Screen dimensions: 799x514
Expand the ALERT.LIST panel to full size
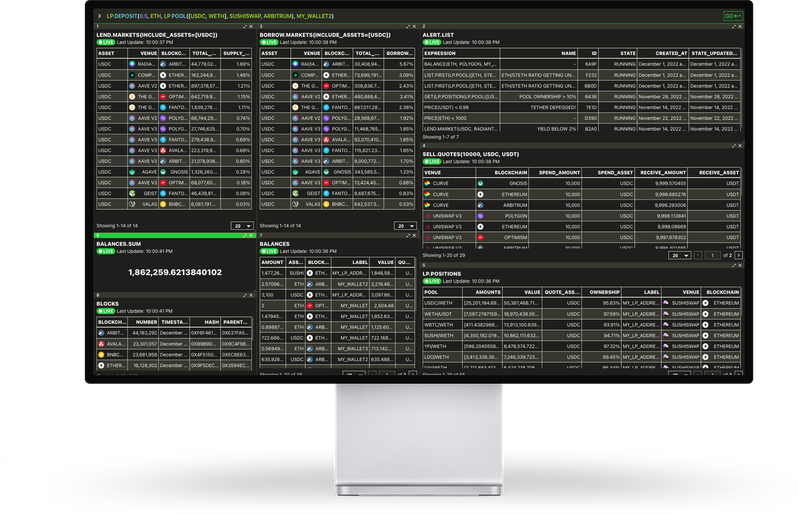tap(734, 26)
